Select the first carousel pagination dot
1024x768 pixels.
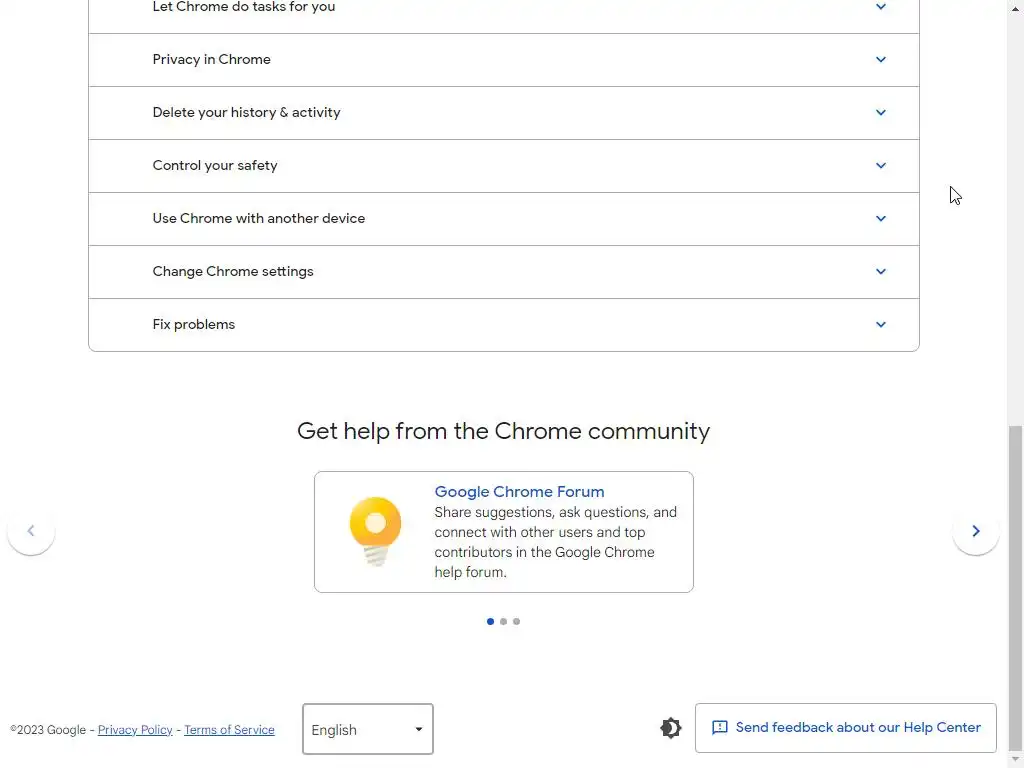click(x=490, y=622)
